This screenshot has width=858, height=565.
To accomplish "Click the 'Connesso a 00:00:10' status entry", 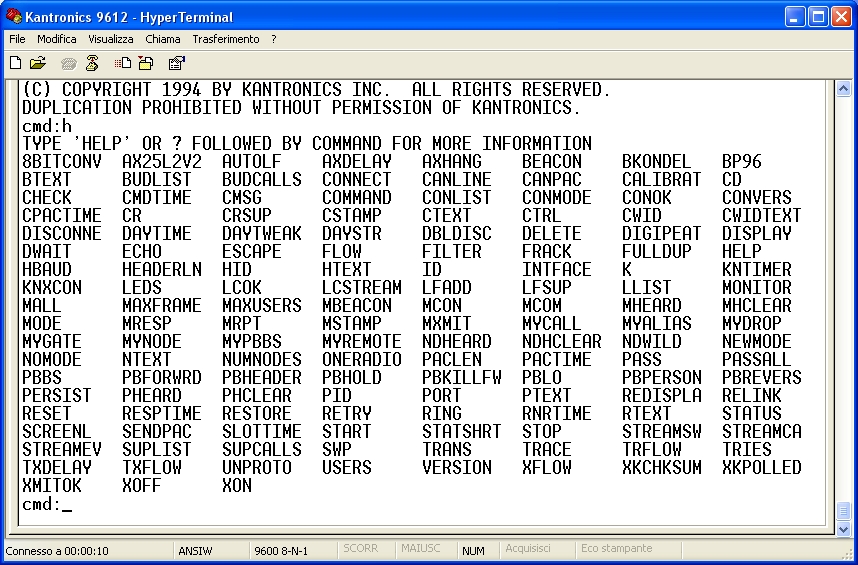I will click(x=57, y=551).
